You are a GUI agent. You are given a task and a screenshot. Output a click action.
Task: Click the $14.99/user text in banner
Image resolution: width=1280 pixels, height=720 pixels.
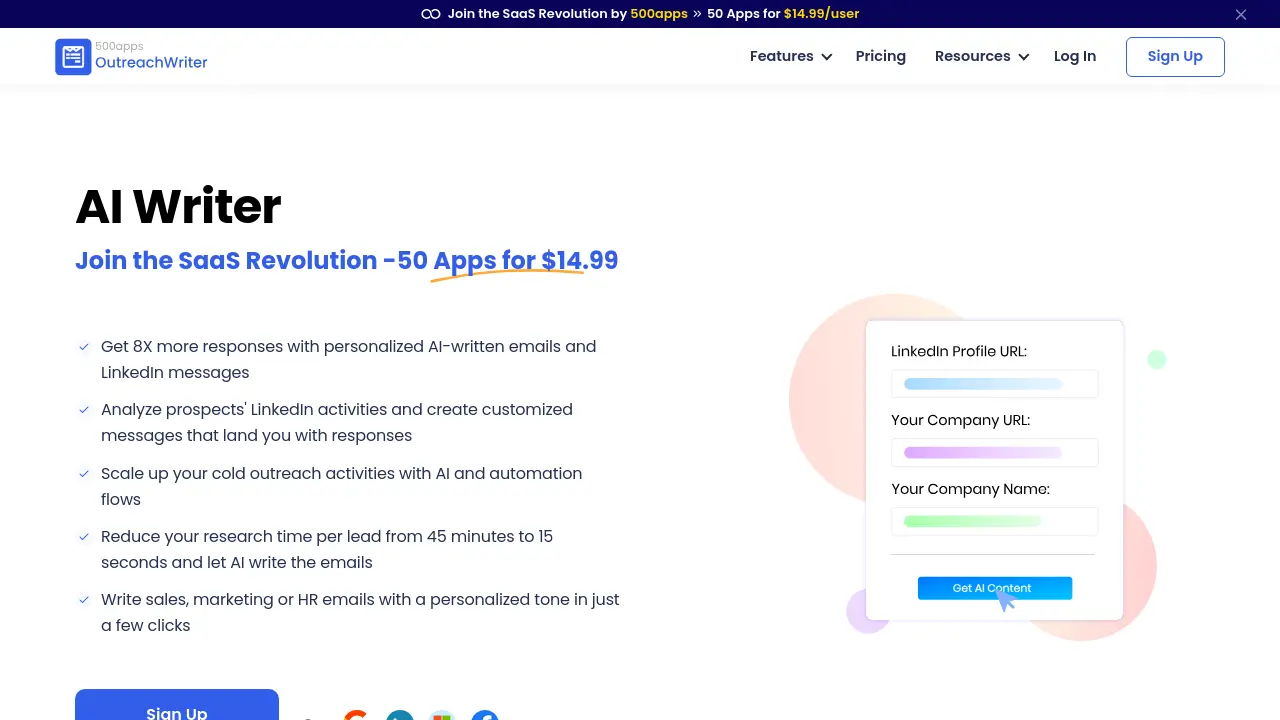[x=821, y=14]
